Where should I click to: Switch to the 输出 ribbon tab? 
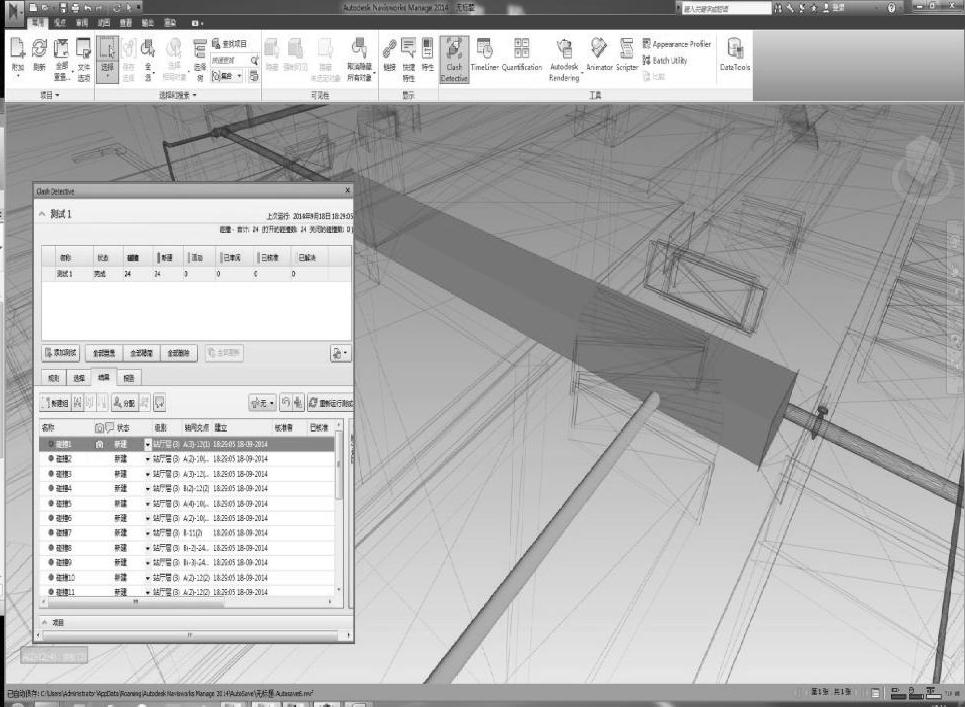pos(148,23)
